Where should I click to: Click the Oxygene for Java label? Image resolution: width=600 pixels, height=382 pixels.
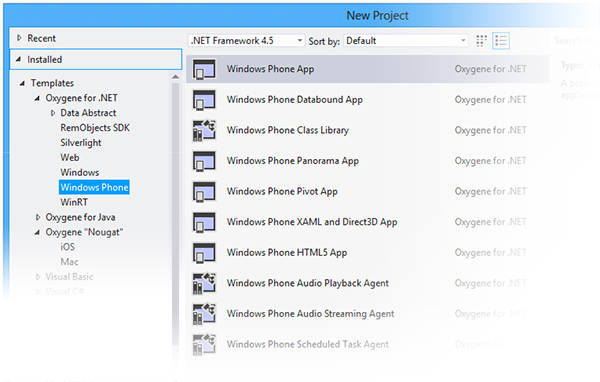click(80, 217)
